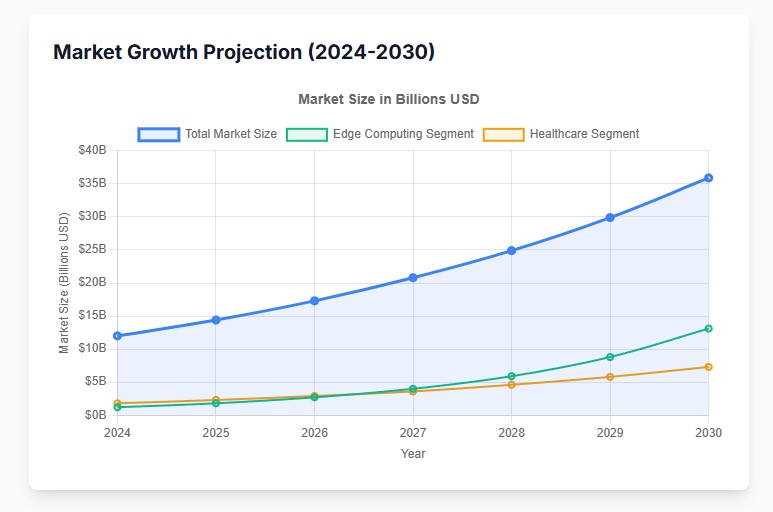
Task: Toggle Healthcare Segment legend label
Action: (584, 134)
